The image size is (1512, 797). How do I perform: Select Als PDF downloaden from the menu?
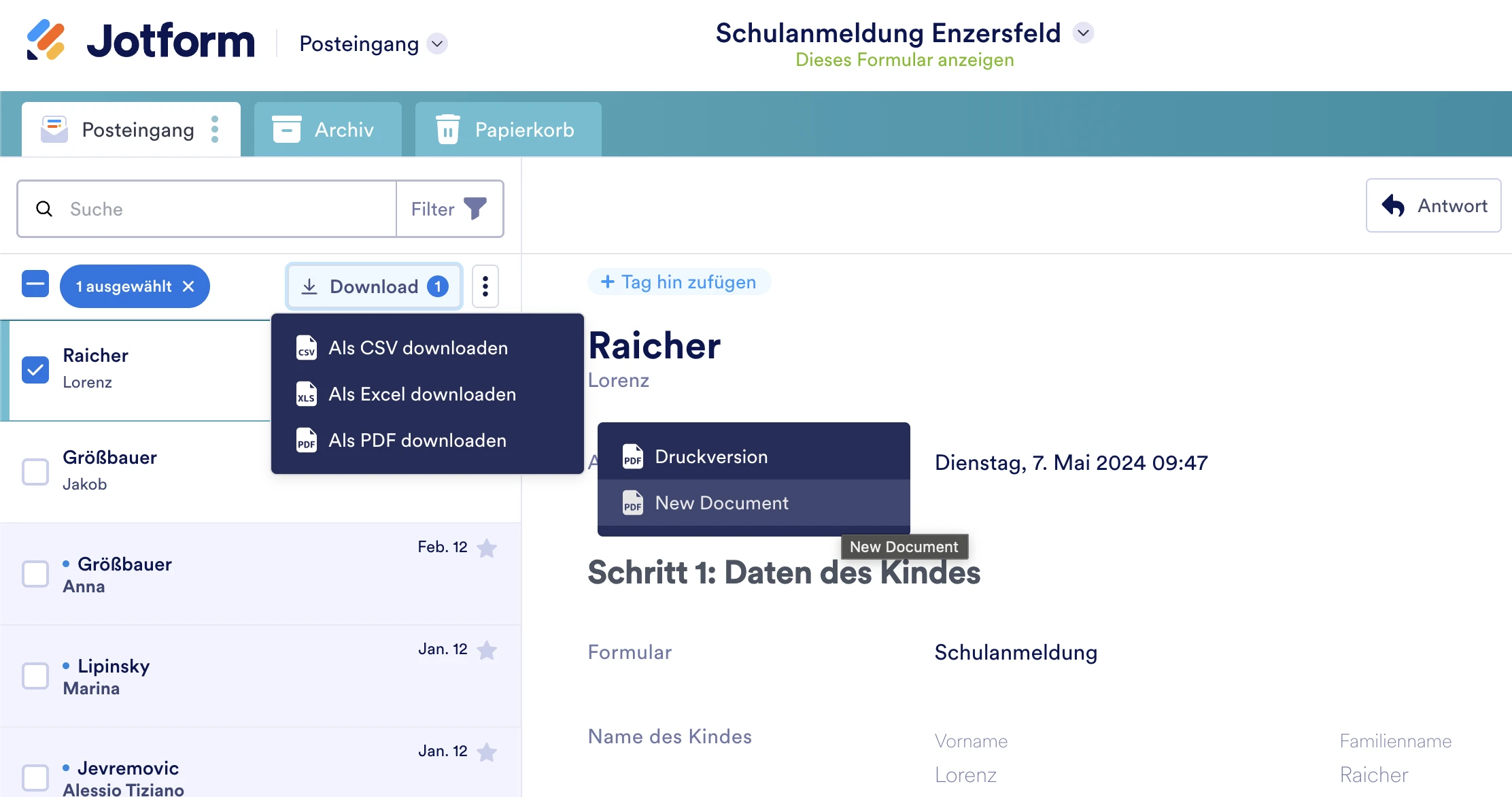[417, 440]
